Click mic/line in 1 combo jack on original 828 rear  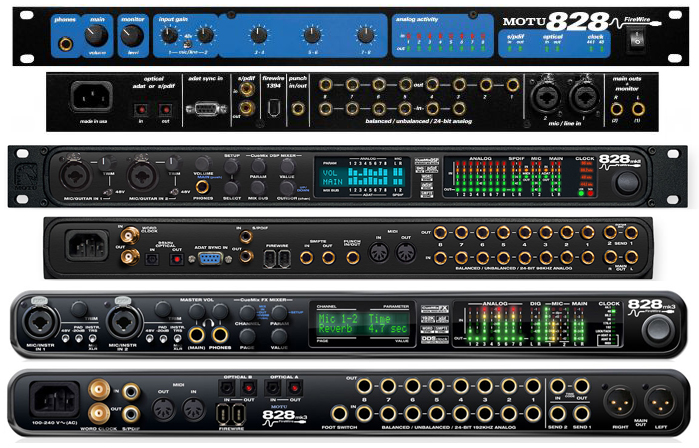[x=583, y=97]
